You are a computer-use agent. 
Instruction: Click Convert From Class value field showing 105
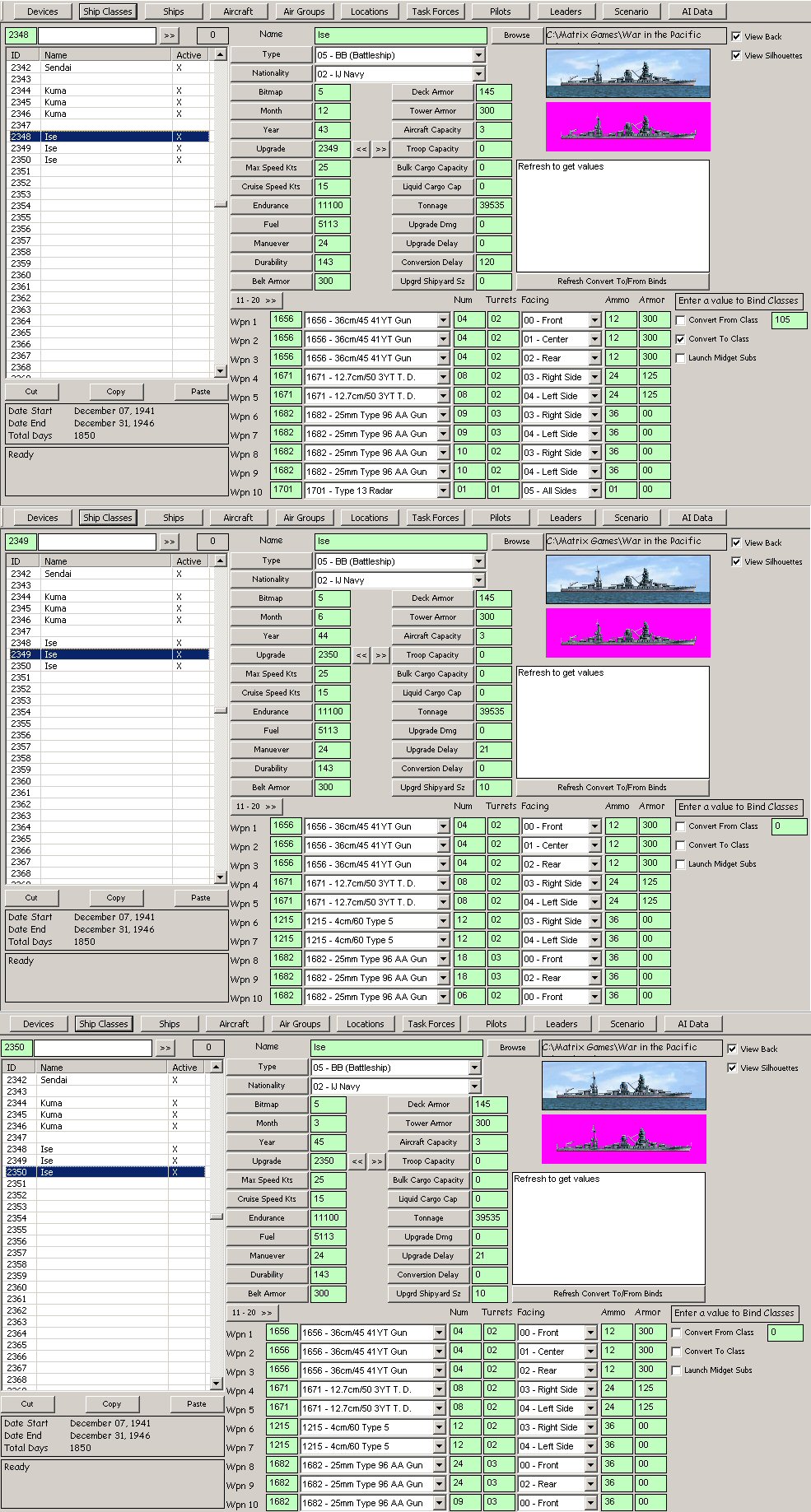pyautogui.click(x=790, y=320)
